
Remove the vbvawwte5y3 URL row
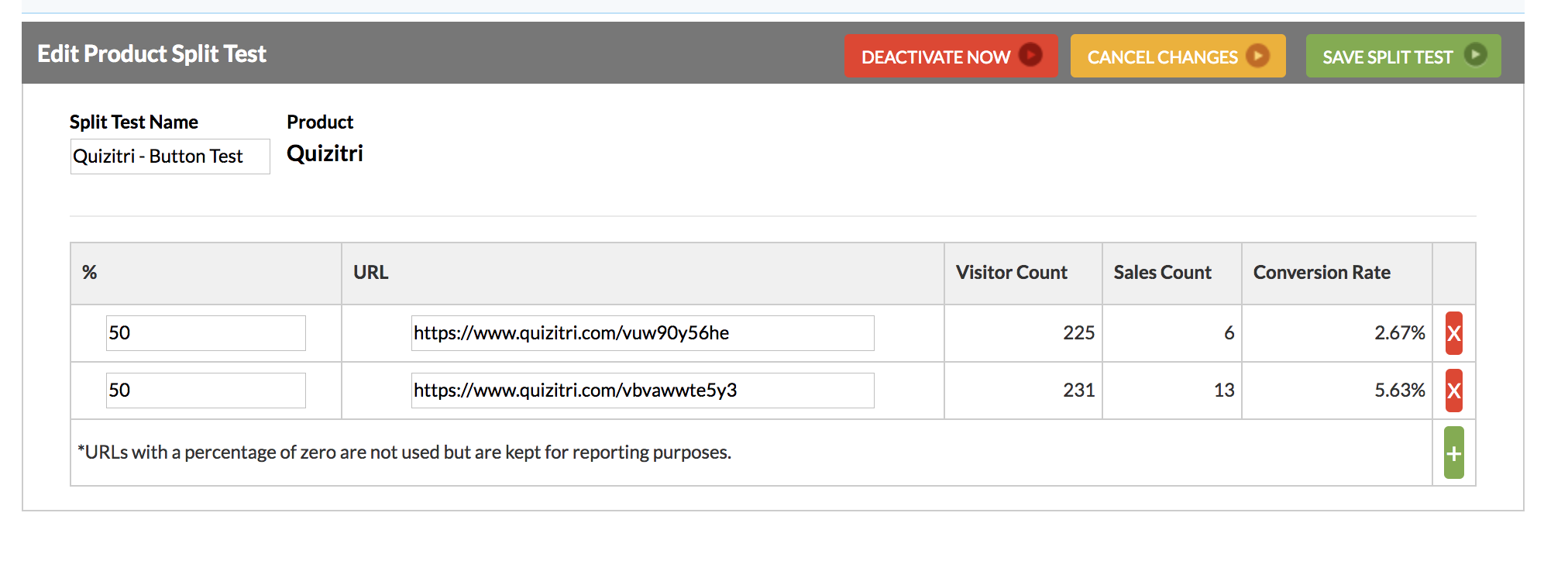tap(1453, 391)
